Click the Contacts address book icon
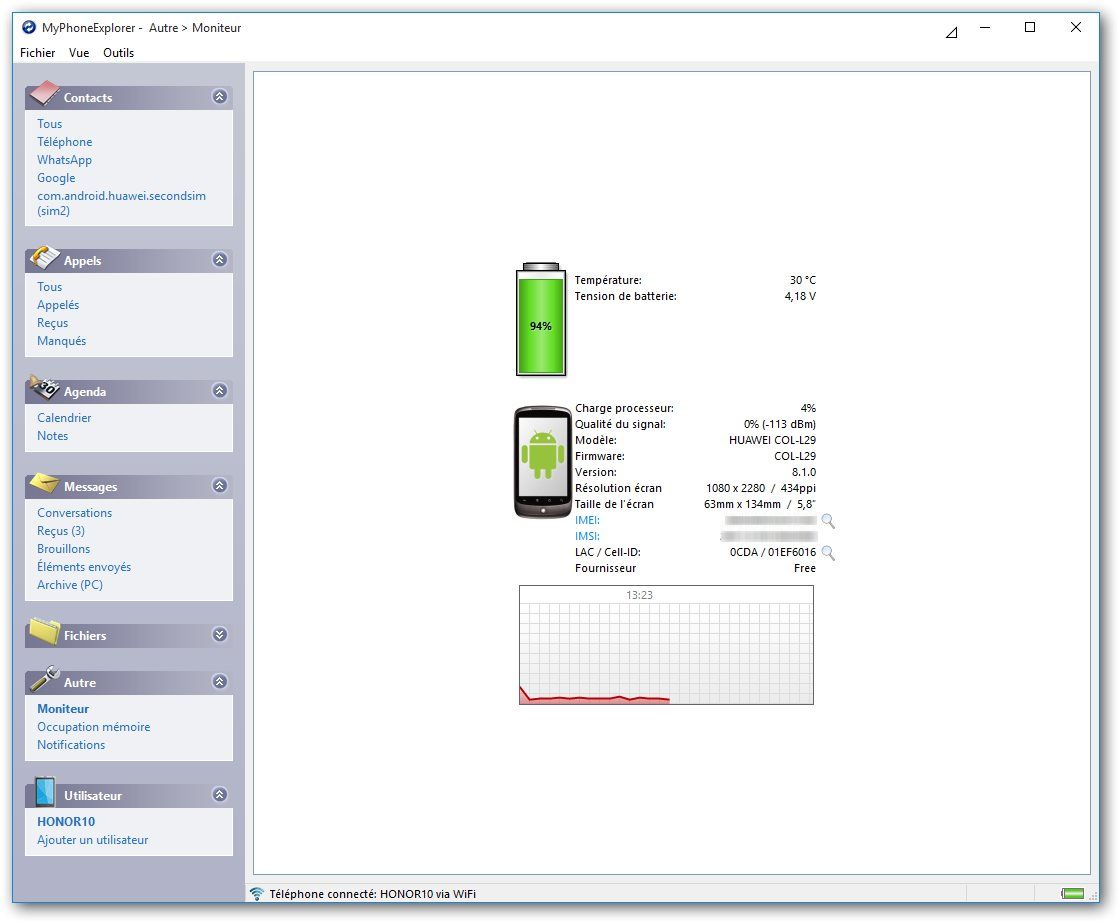 coord(45,95)
